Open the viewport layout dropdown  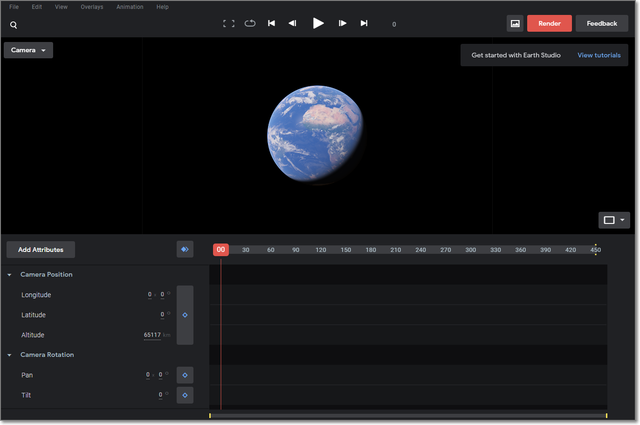tap(614, 220)
